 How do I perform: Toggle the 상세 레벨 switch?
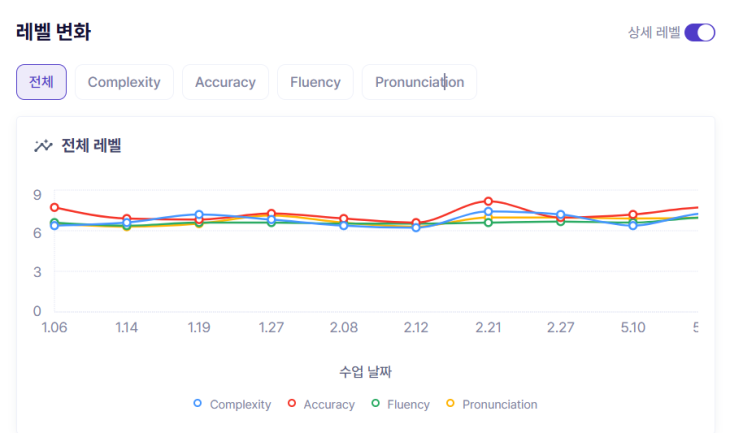pos(699,32)
